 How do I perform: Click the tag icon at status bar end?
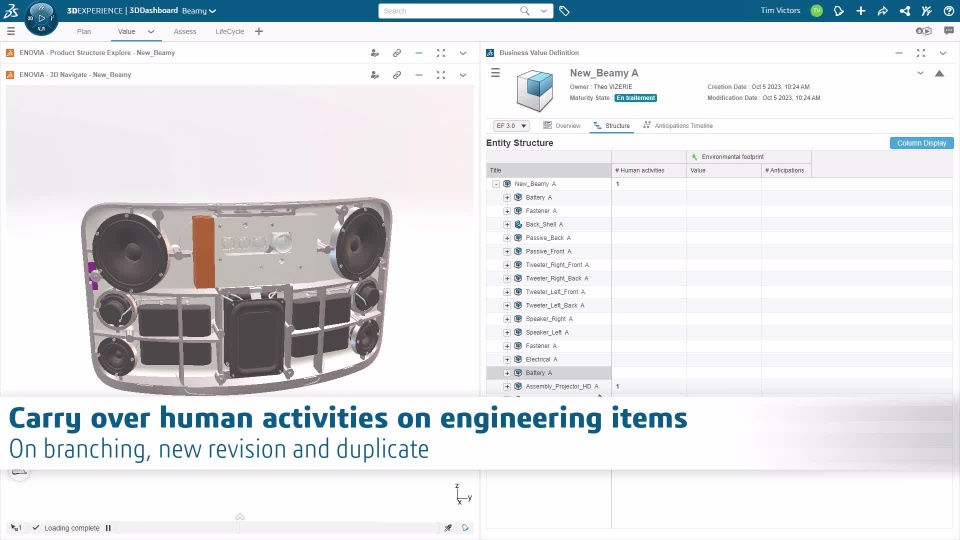(465, 528)
